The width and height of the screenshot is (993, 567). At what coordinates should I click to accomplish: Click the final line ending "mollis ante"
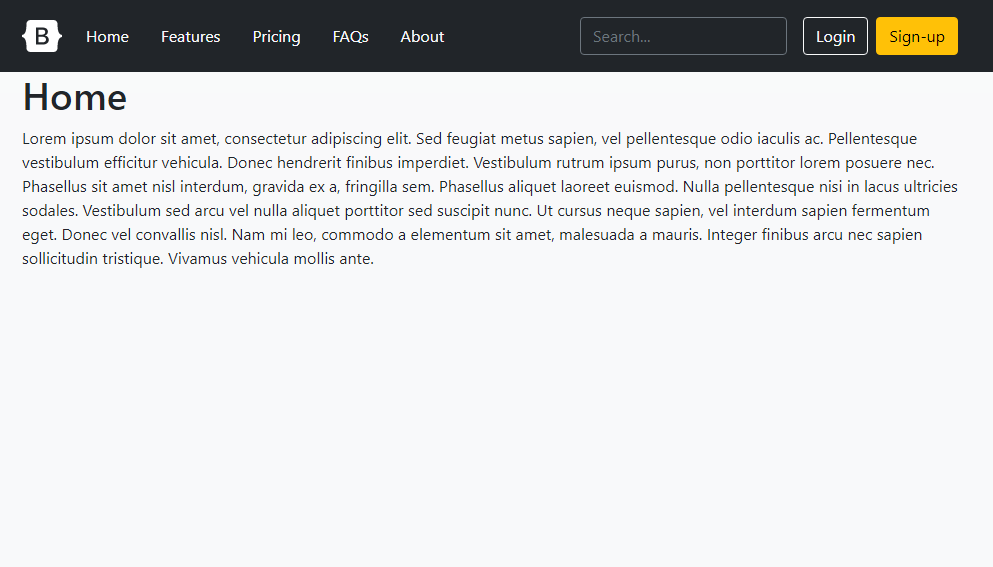(x=198, y=259)
